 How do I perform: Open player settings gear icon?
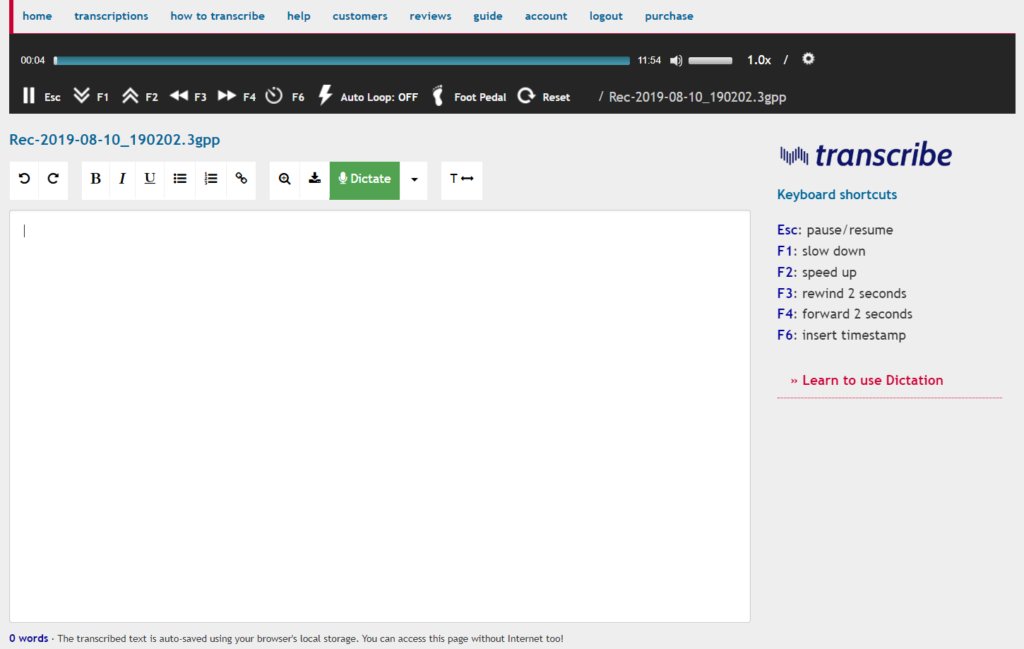point(808,59)
